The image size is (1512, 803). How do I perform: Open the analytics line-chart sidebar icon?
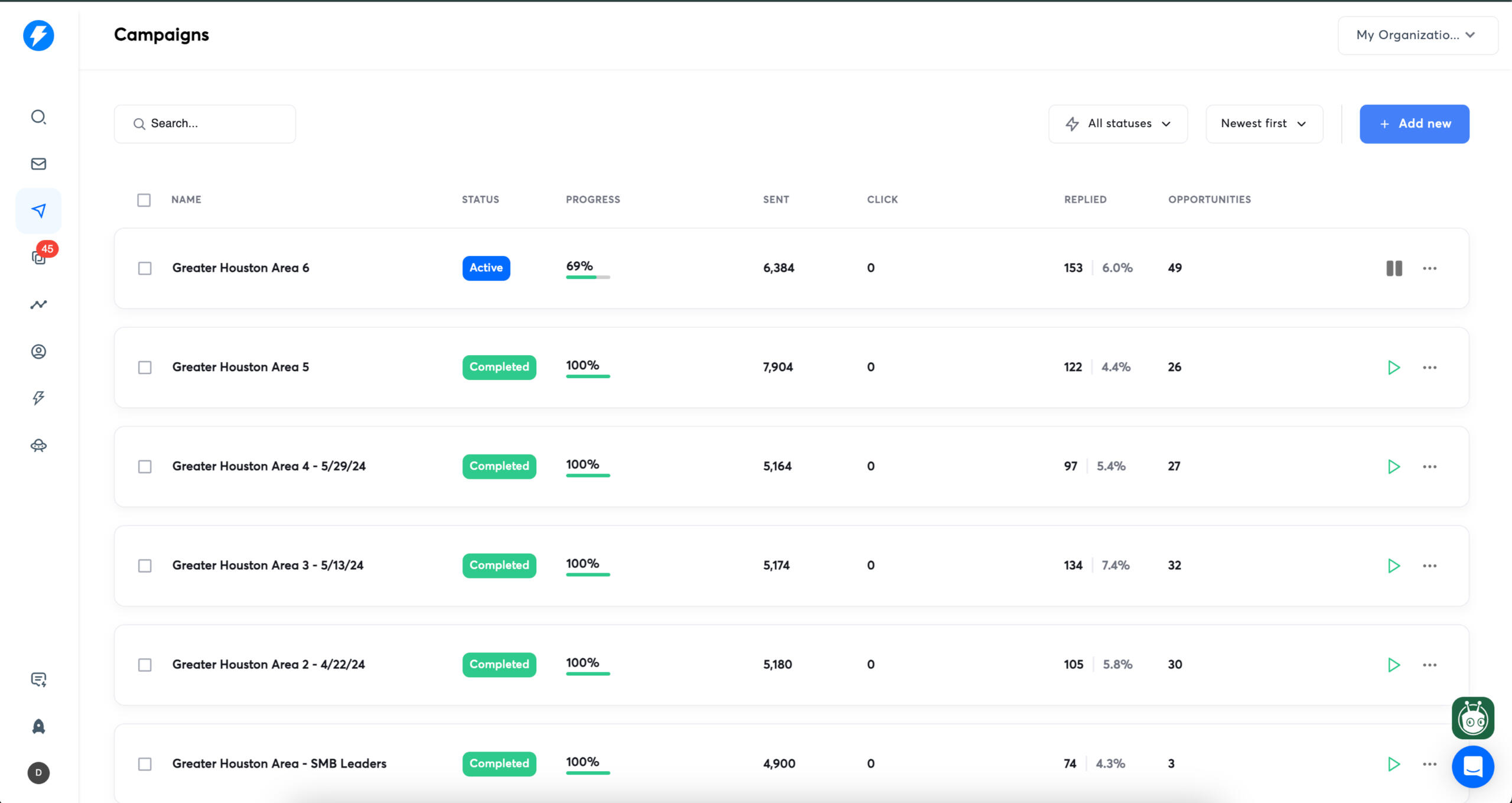[x=38, y=304]
